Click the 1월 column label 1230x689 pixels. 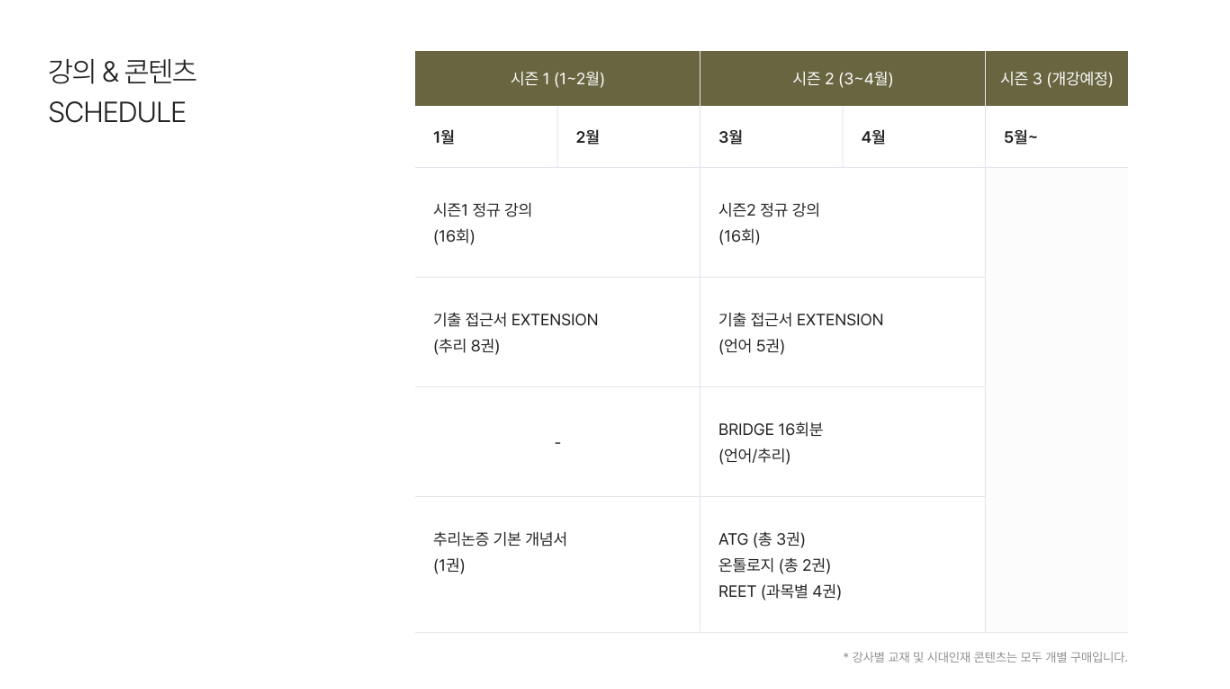444,138
